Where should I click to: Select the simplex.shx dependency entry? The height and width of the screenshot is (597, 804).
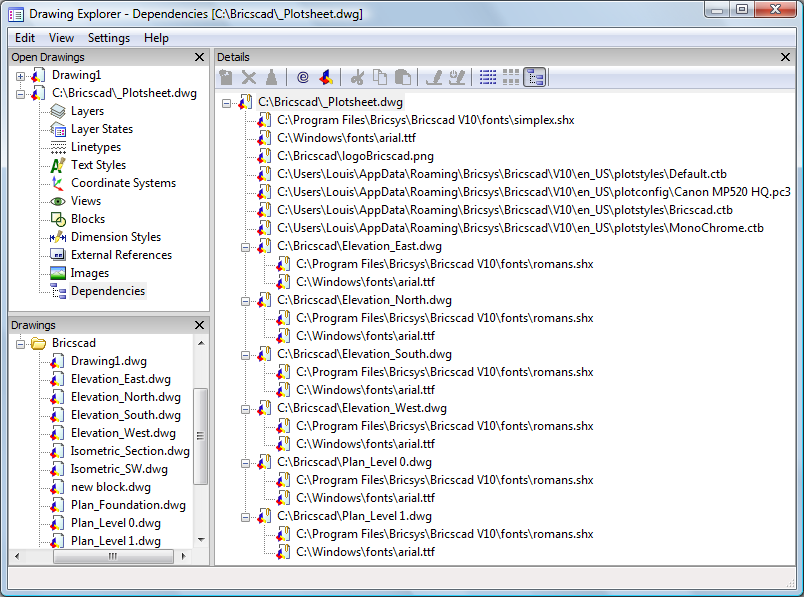tap(426, 120)
